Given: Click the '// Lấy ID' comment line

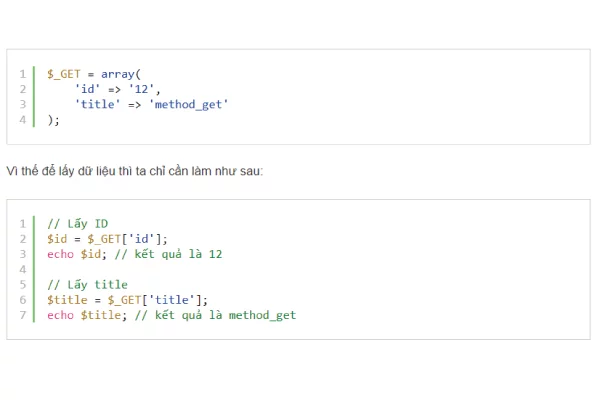Looking at the screenshot, I should click(78, 224).
